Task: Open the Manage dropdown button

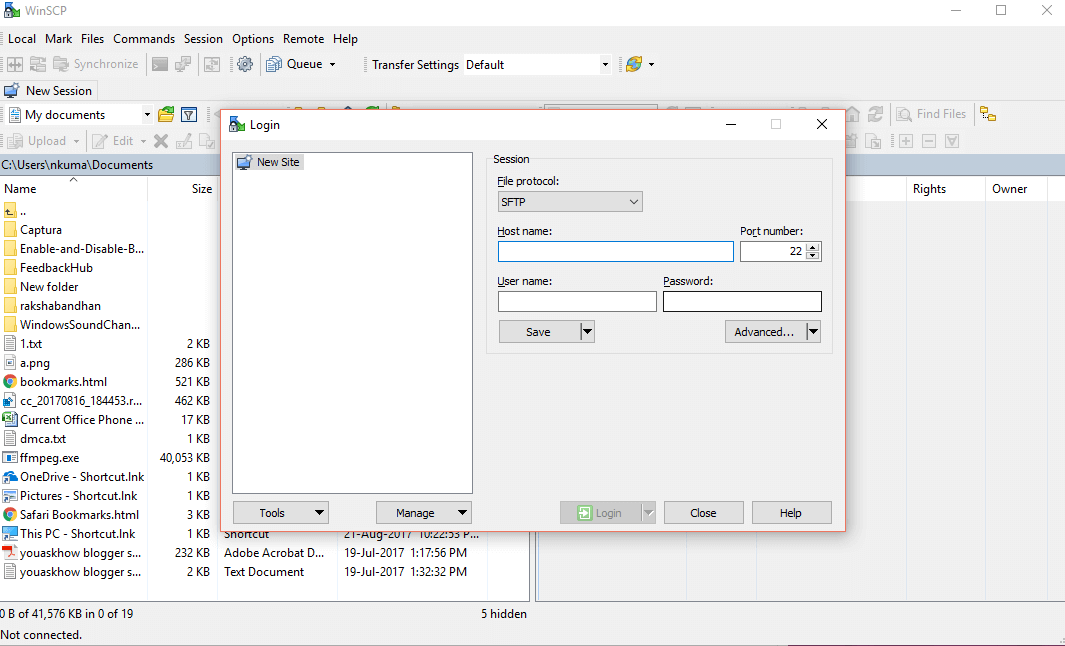Action: pyautogui.click(x=424, y=513)
